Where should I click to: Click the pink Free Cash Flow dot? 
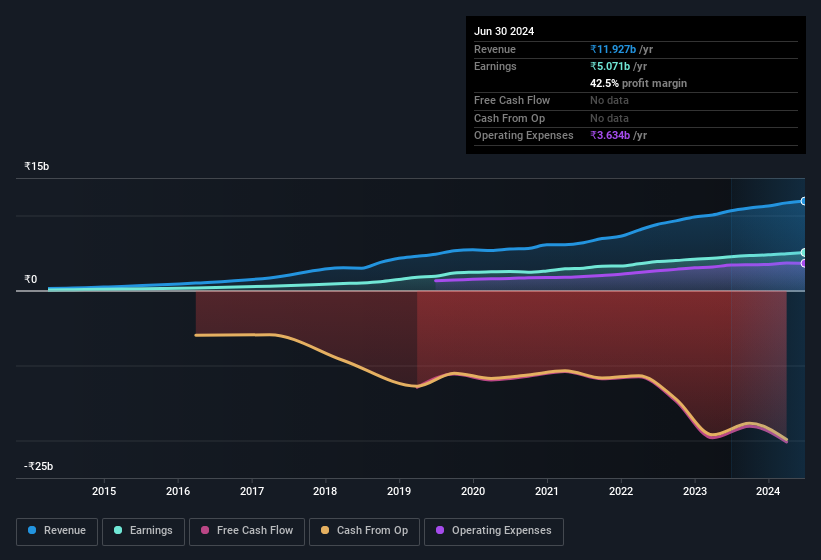[x=205, y=530]
